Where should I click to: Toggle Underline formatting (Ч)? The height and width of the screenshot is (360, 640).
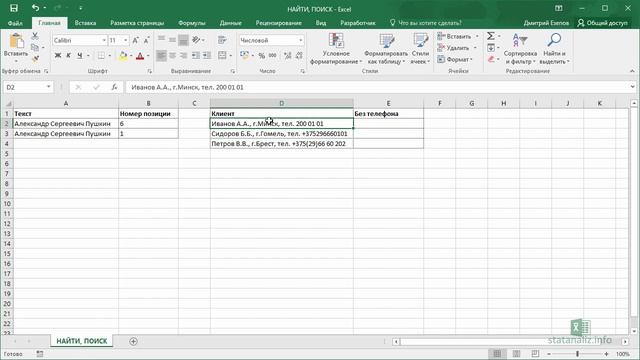[80, 56]
